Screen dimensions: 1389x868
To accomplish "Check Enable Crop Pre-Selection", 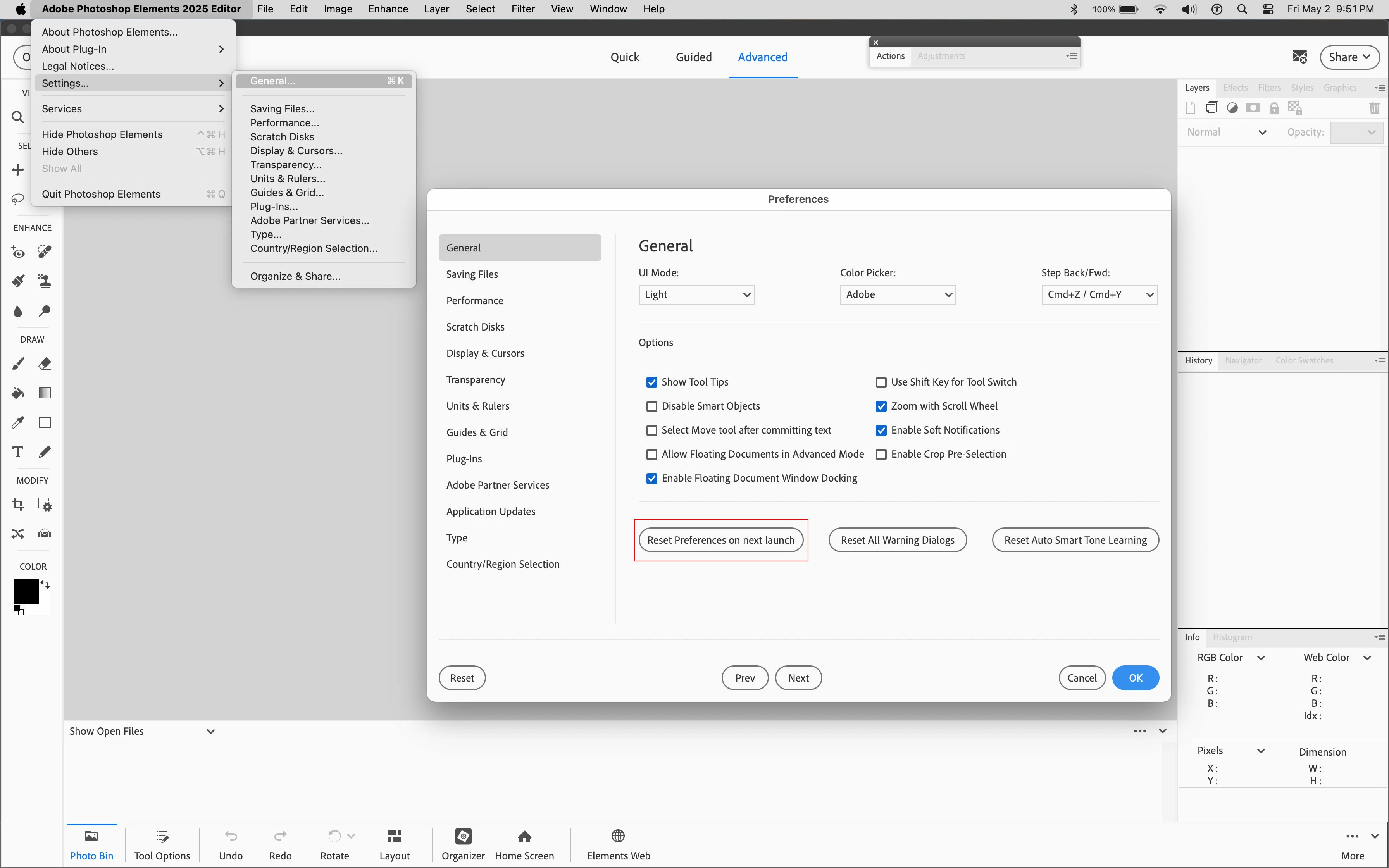I will pyautogui.click(x=881, y=455).
